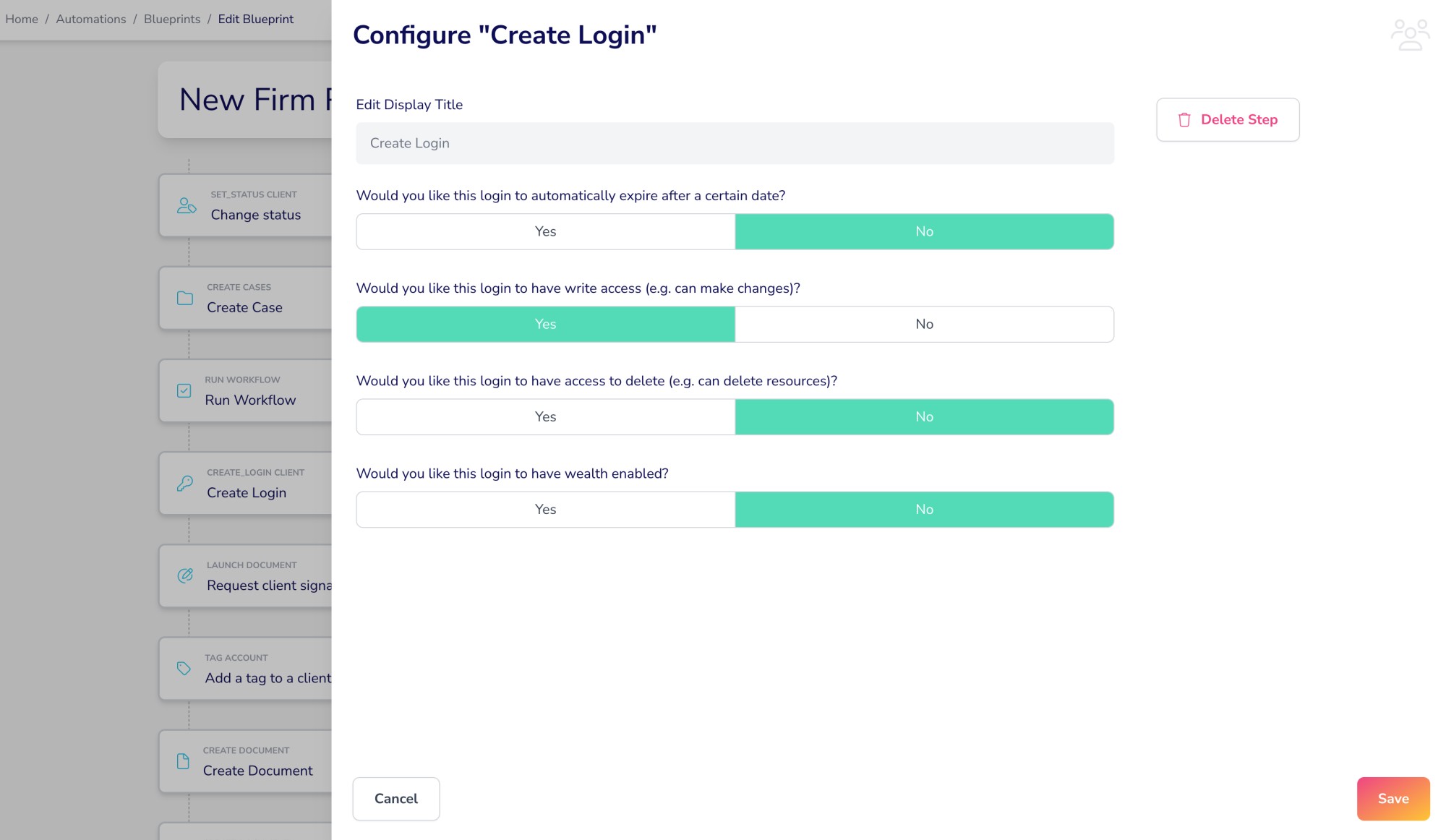Set write access to No
Image resolution: width=1446 pixels, height=840 pixels.
point(924,324)
